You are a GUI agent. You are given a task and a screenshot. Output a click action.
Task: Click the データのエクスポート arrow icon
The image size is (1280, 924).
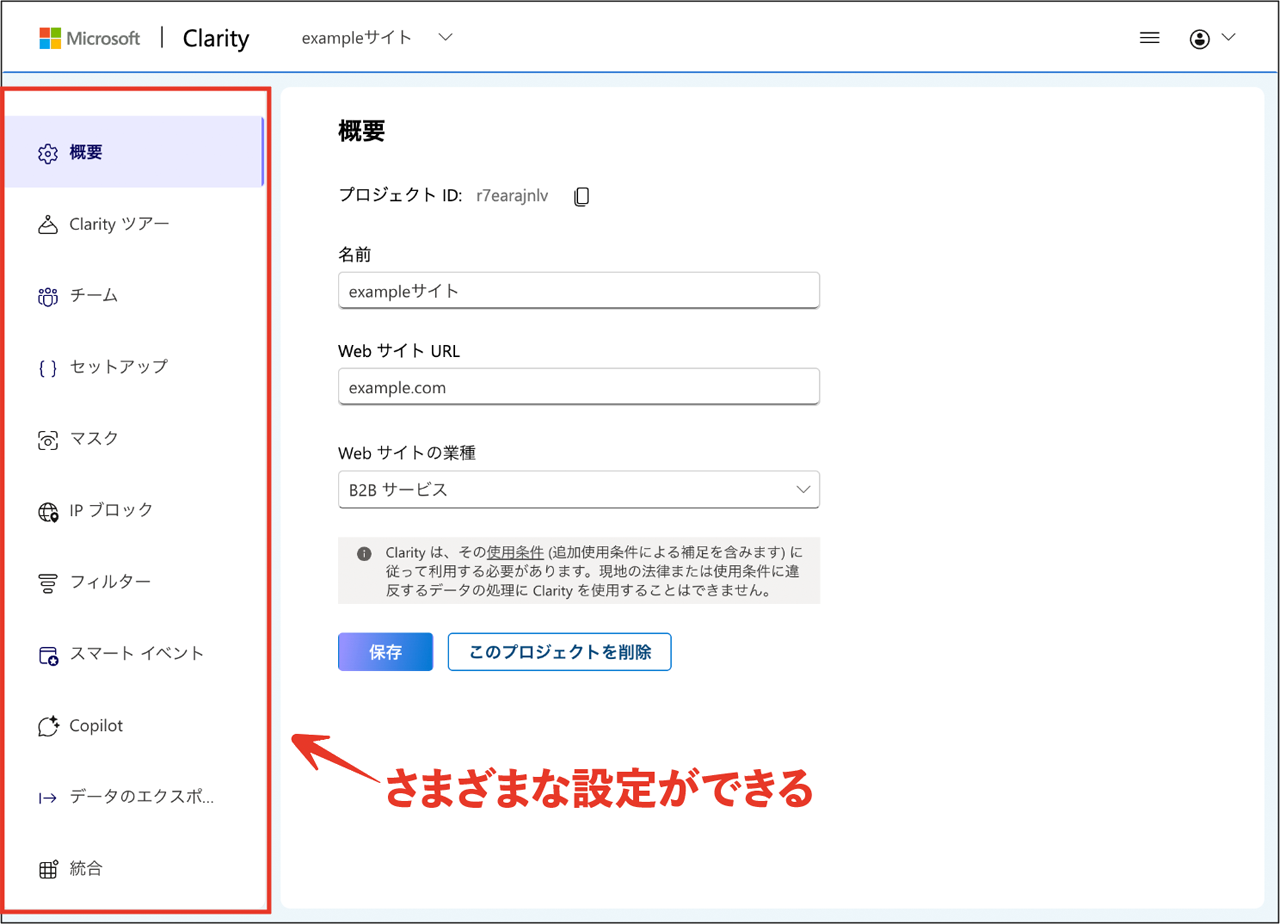click(x=48, y=797)
